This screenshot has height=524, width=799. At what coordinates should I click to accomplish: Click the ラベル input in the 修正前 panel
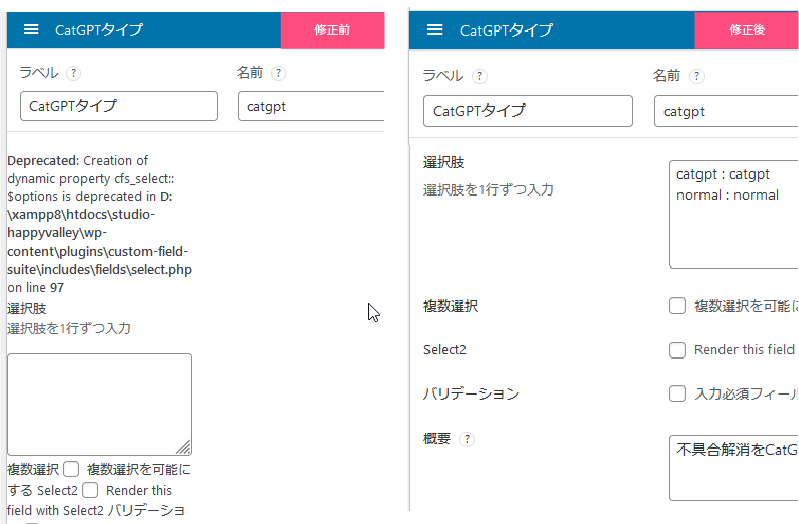coord(118,106)
